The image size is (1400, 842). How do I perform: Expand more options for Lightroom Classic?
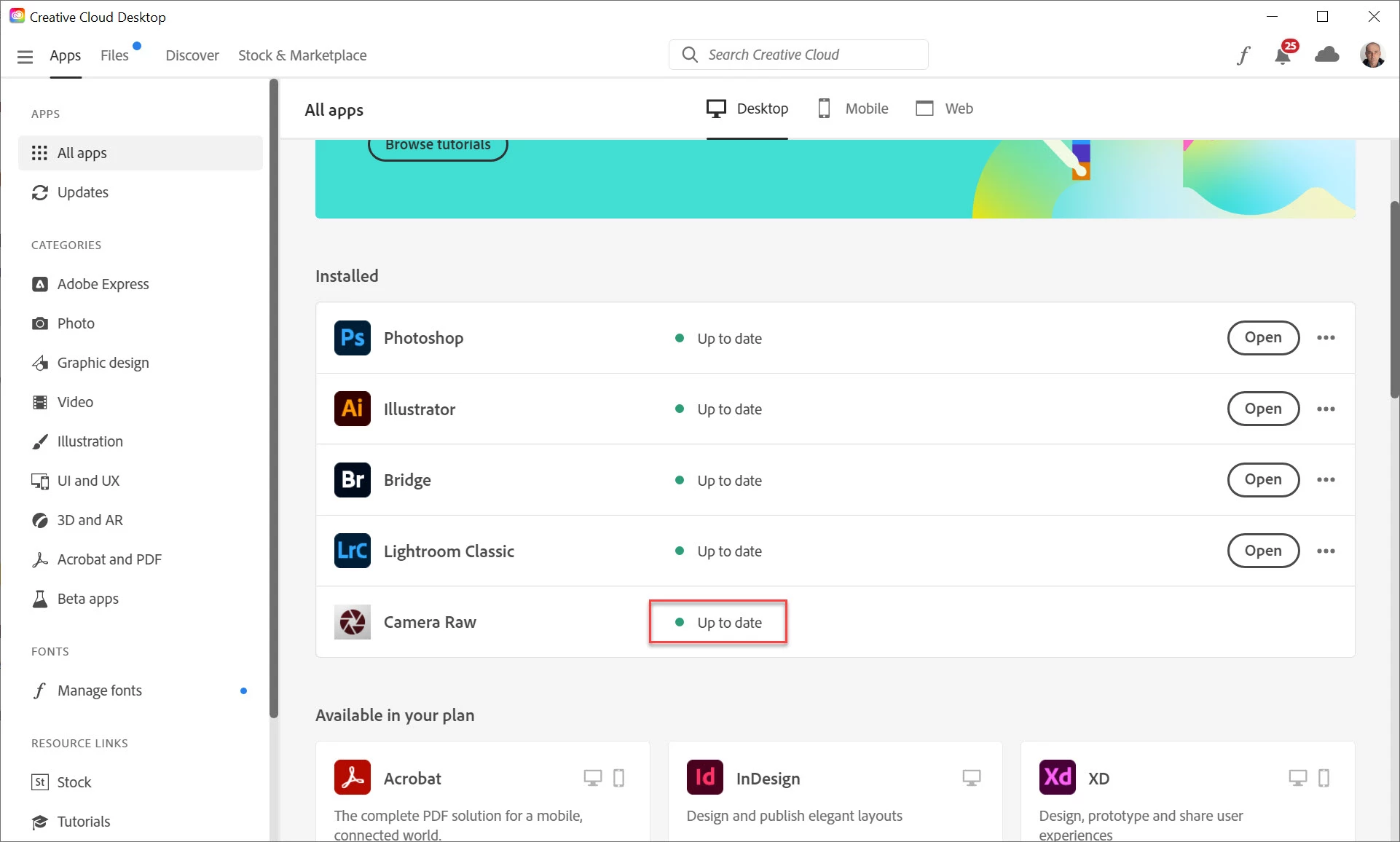point(1326,551)
